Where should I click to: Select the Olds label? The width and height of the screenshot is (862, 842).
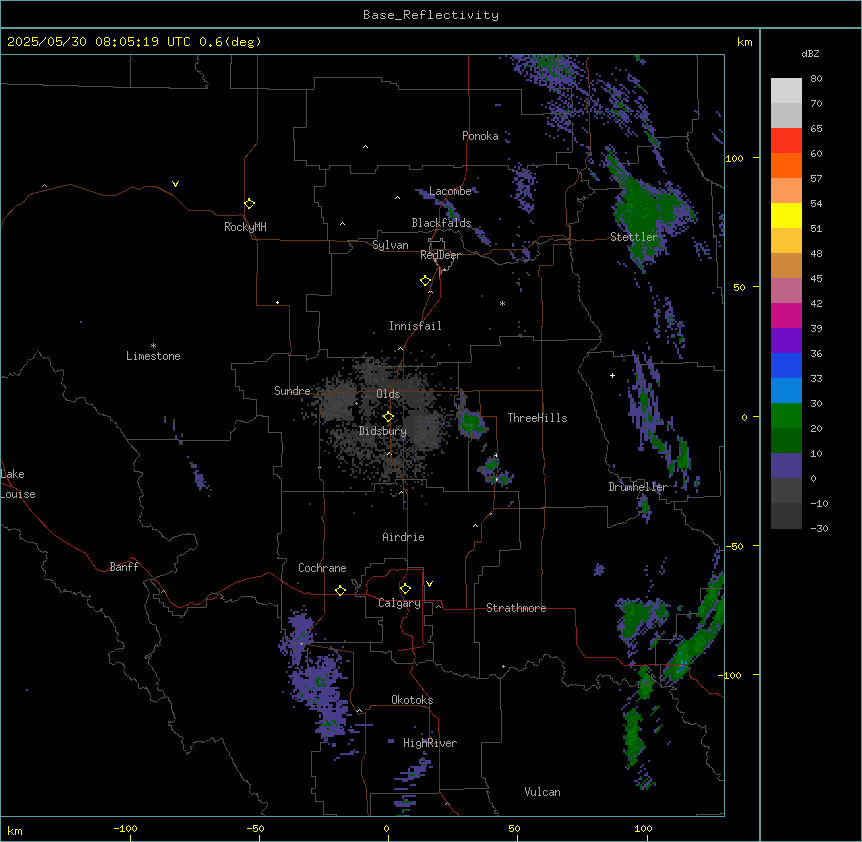tap(388, 394)
